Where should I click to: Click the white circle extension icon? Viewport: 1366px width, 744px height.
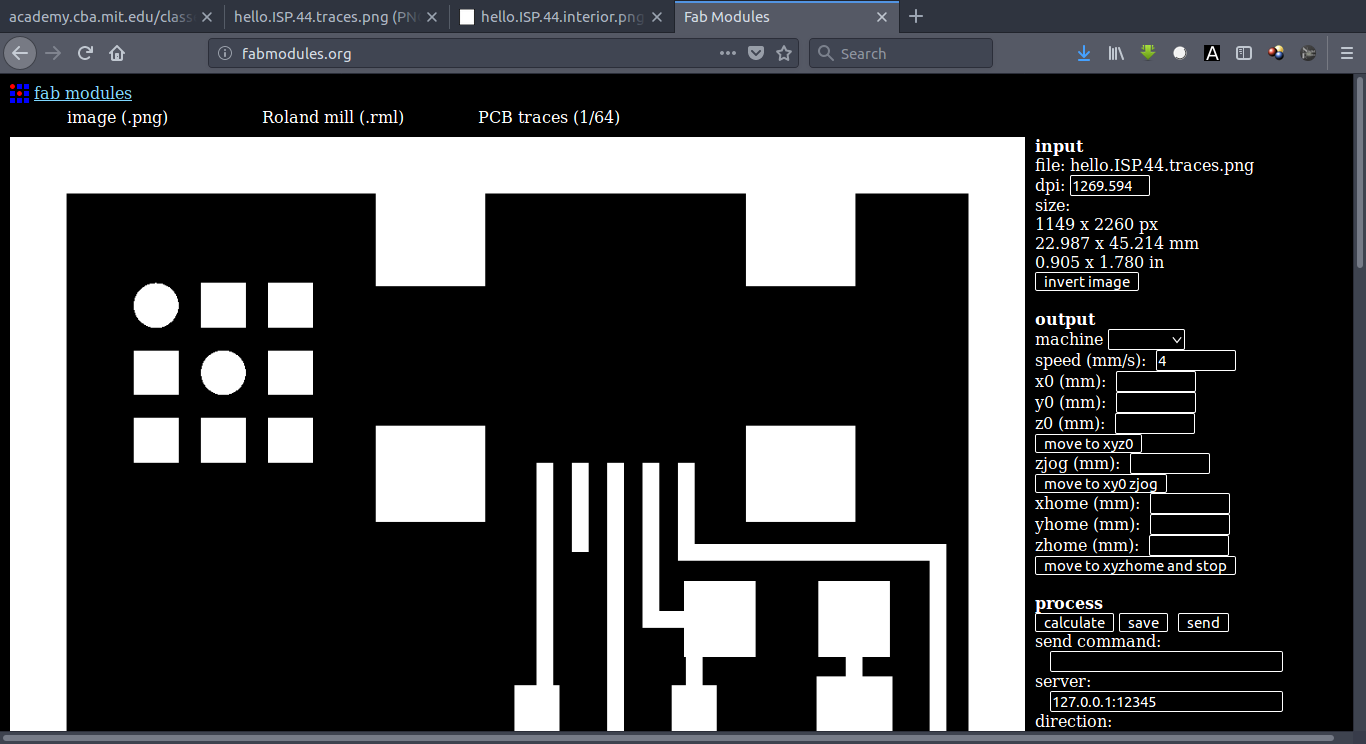(1180, 53)
